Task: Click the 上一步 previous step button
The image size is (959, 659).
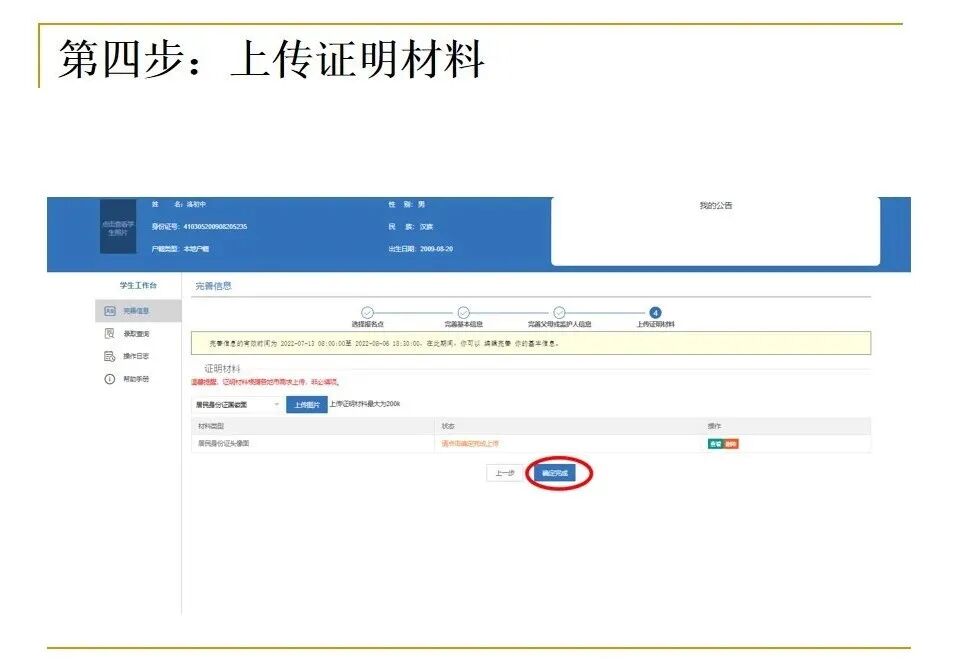Action: click(x=505, y=470)
